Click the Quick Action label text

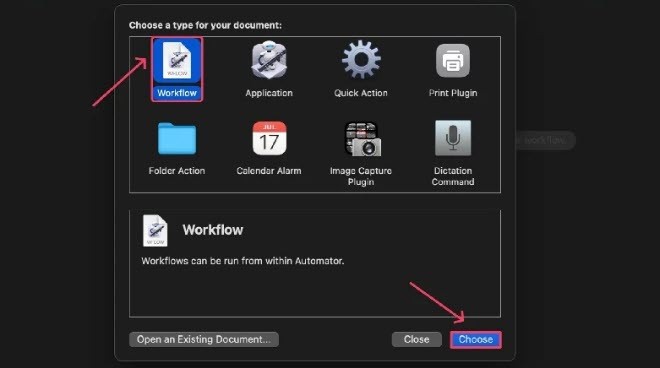[361, 93]
